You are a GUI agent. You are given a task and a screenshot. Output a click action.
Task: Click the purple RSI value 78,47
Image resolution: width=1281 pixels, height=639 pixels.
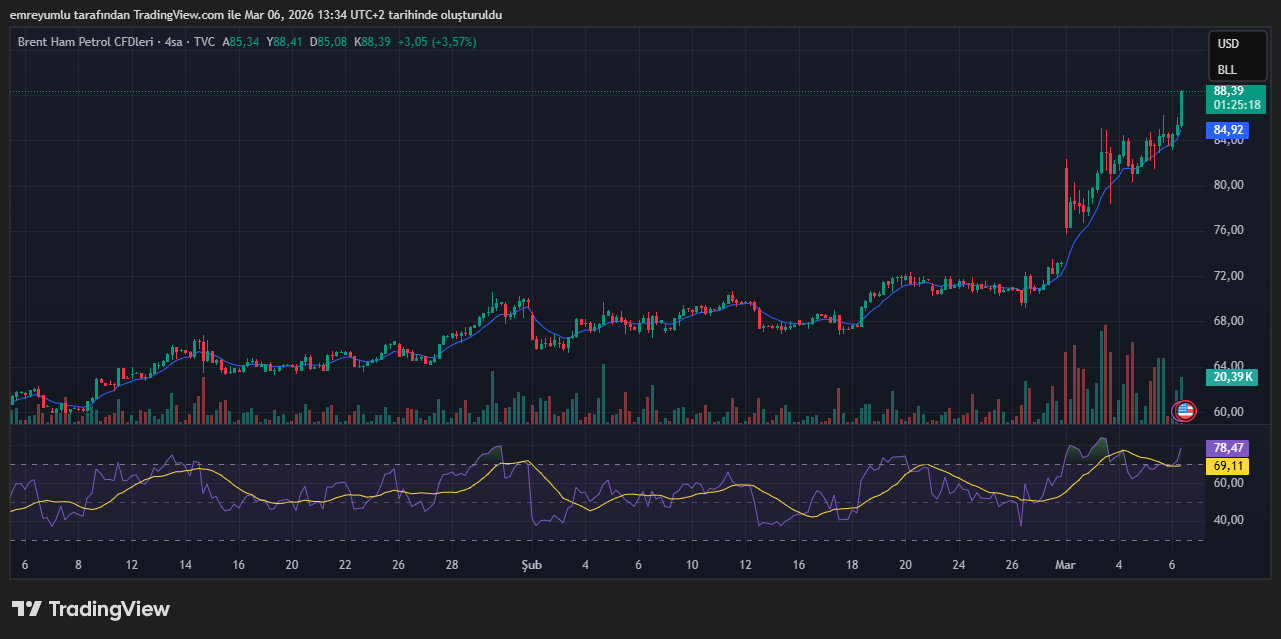pyautogui.click(x=1228, y=448)
